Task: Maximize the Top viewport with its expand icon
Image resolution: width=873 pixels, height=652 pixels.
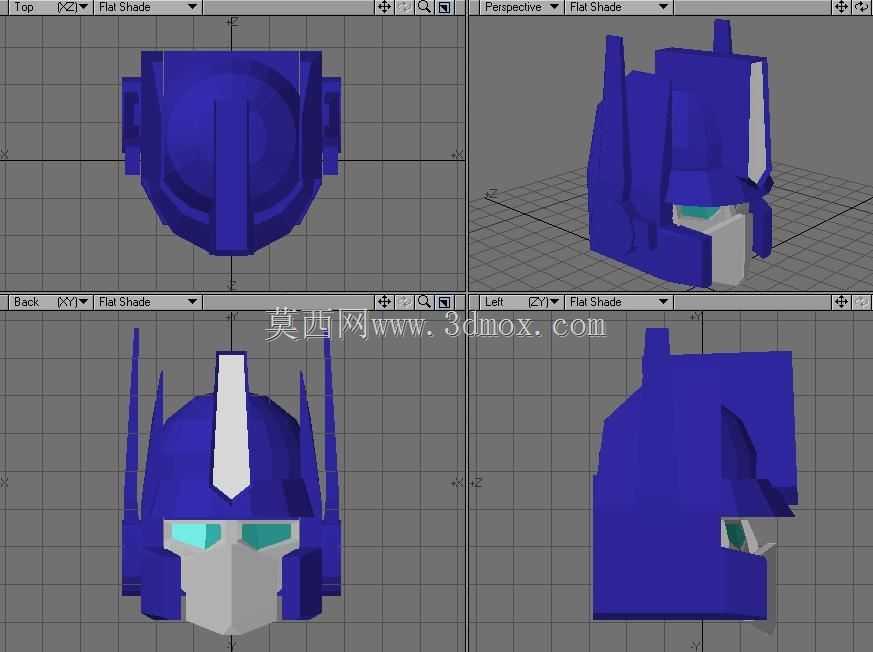Action: pos(444,7)
